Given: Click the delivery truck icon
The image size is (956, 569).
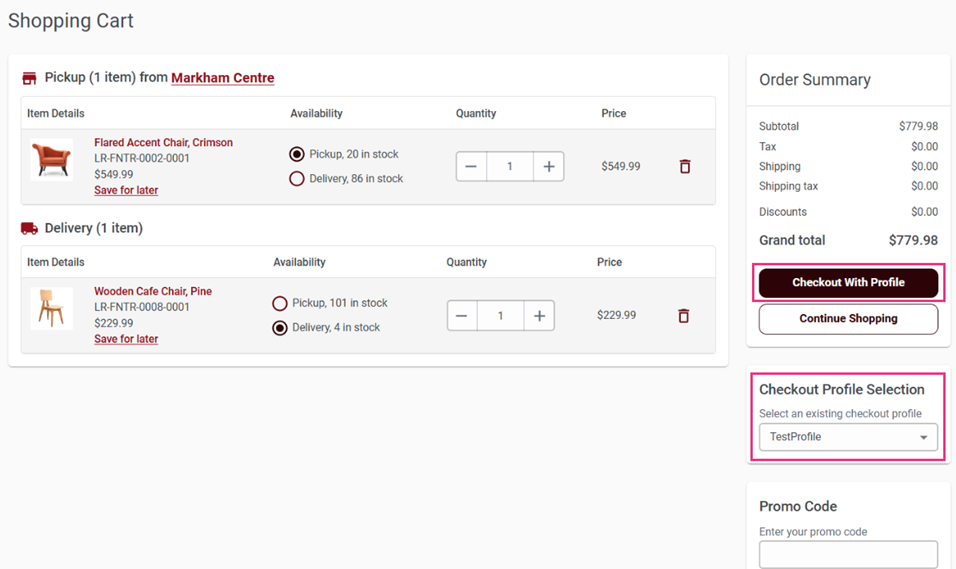Looking at the screenshot, I should click(29, 228).
